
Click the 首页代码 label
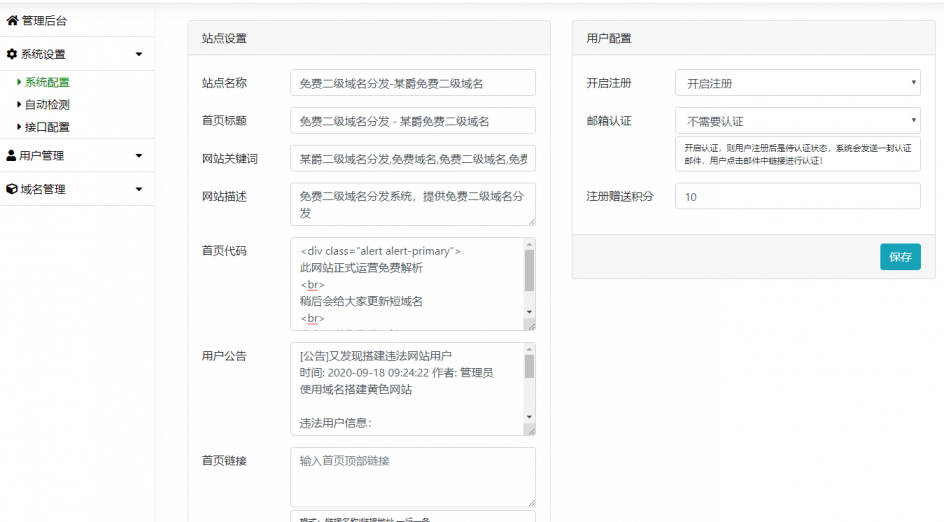[x=224, y=250]
